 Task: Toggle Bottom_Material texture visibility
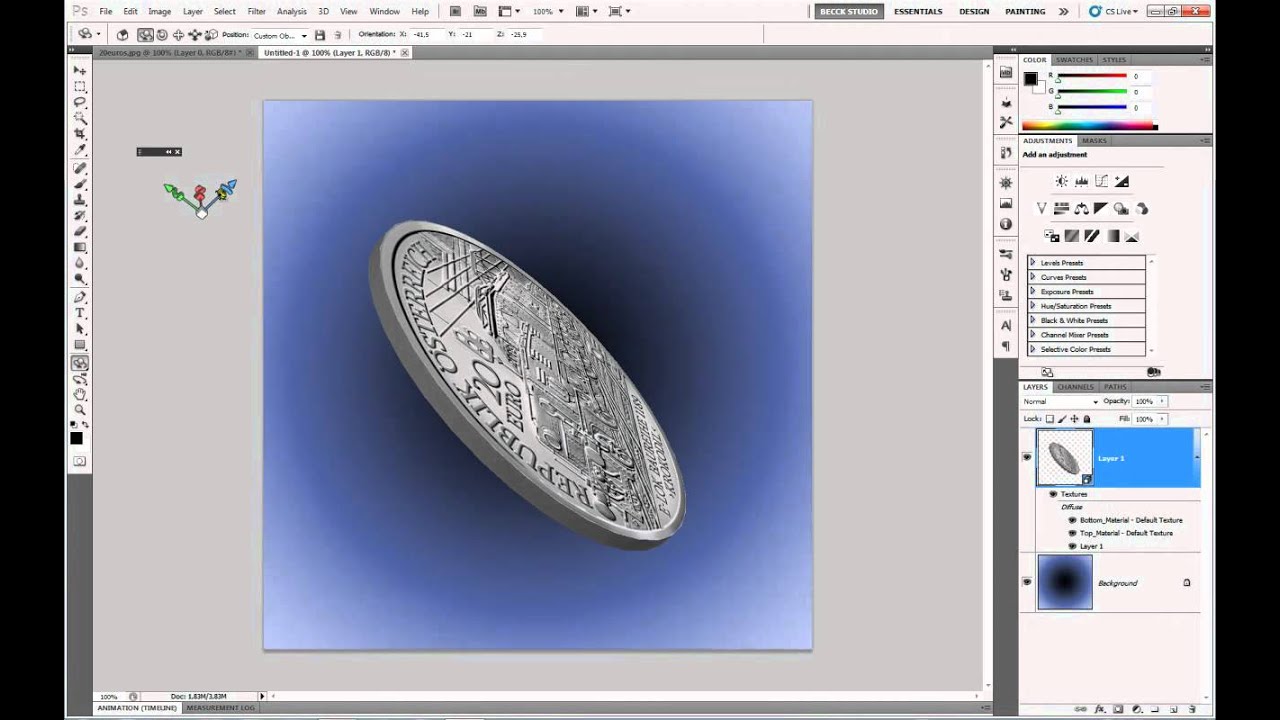(x=1072, y=520)
